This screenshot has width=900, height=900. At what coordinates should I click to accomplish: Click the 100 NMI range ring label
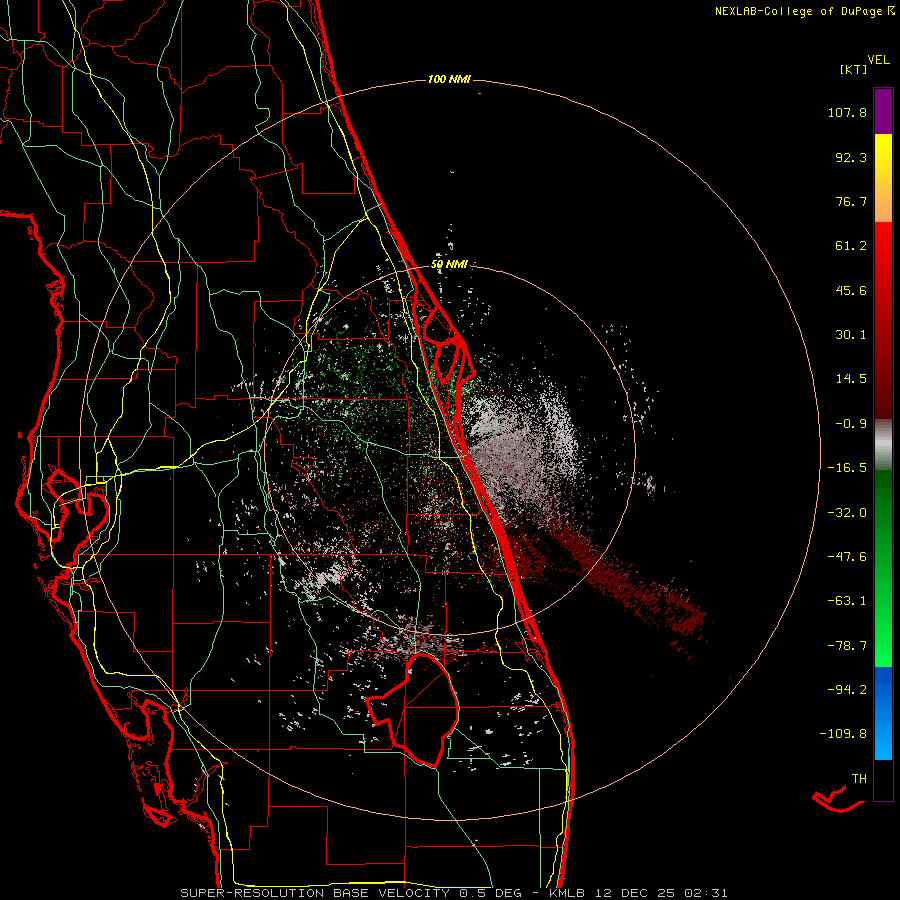449,79
